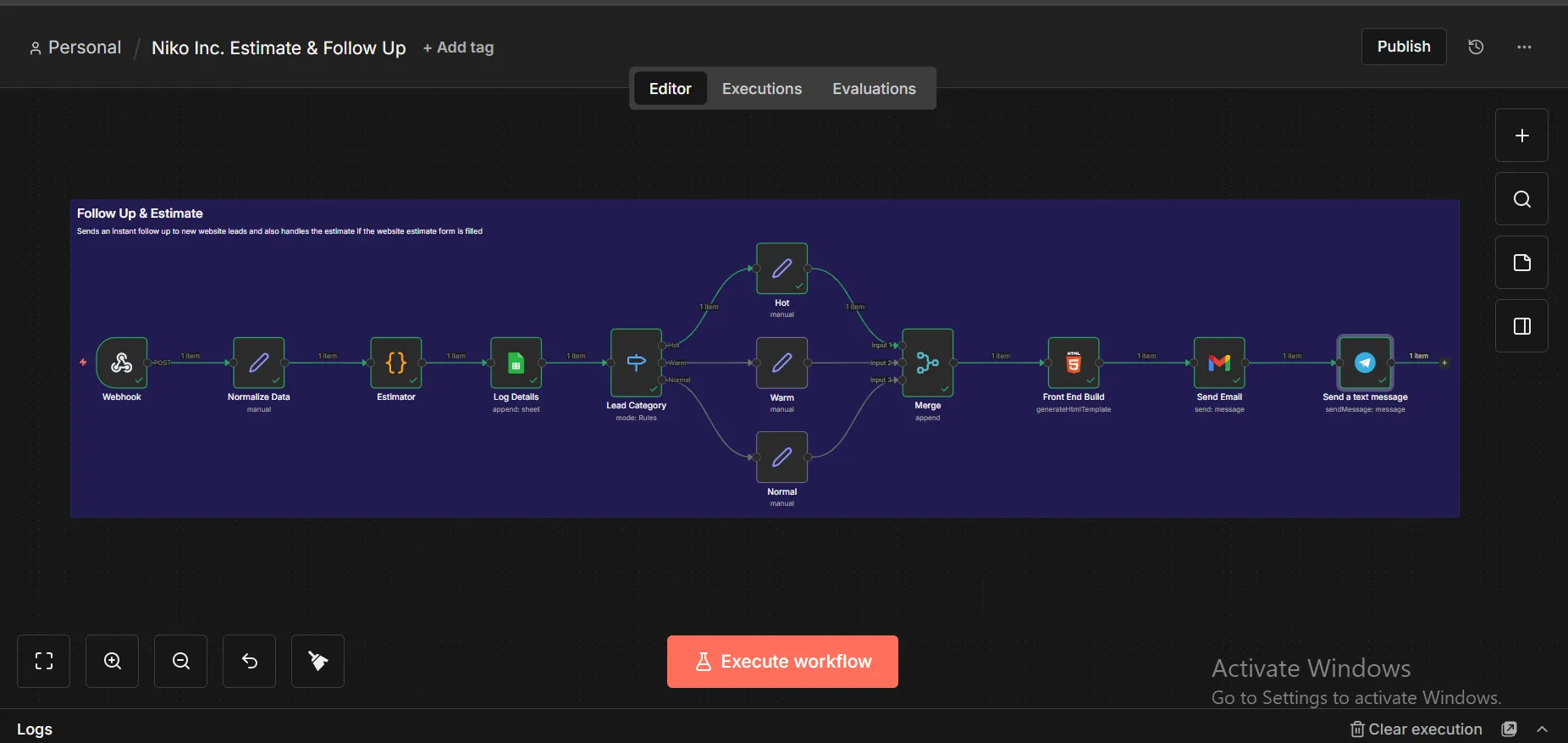Expand the Logs panel chevron

1543,729
